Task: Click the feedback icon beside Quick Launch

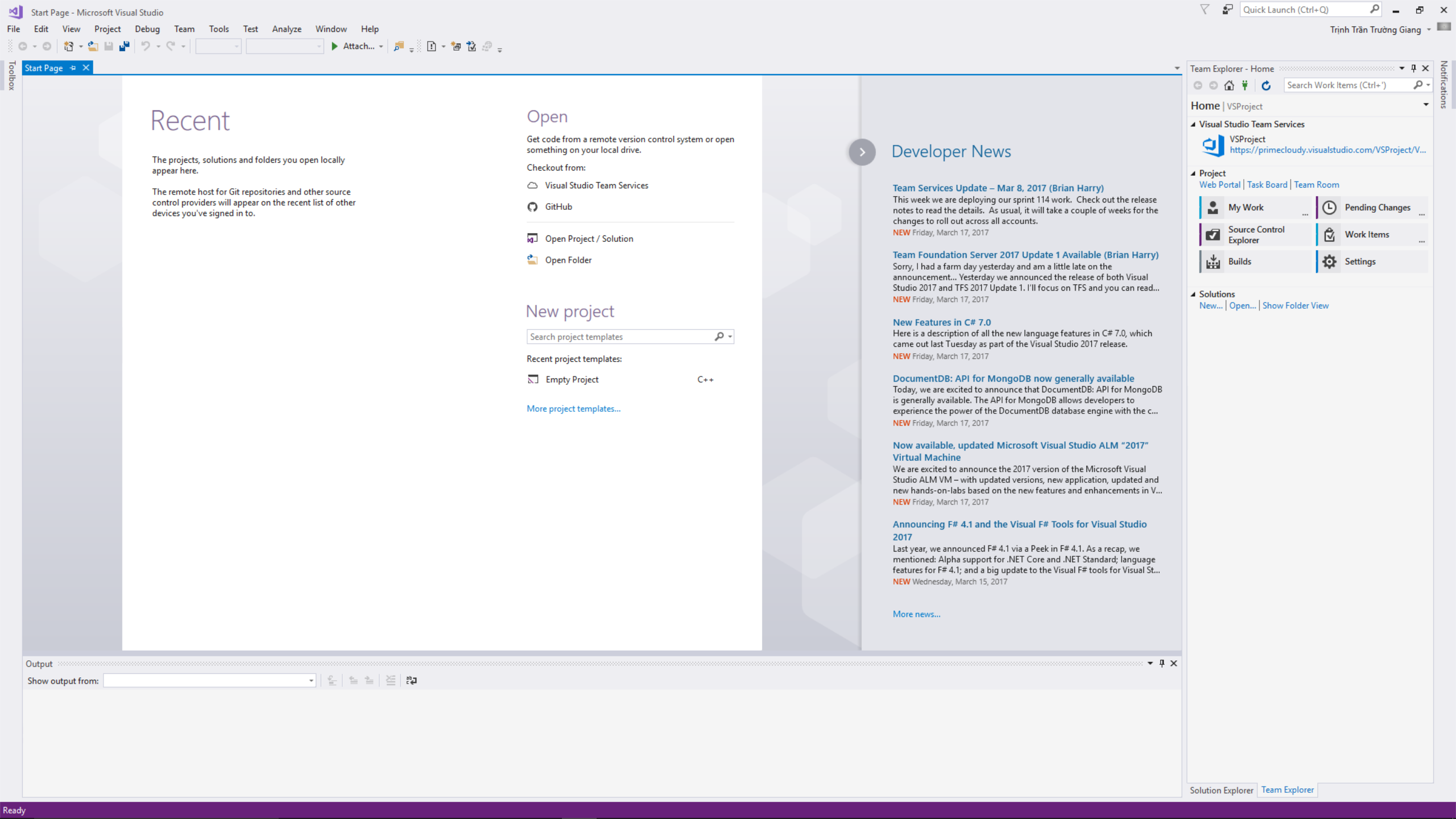Action: coord(1227,10)
